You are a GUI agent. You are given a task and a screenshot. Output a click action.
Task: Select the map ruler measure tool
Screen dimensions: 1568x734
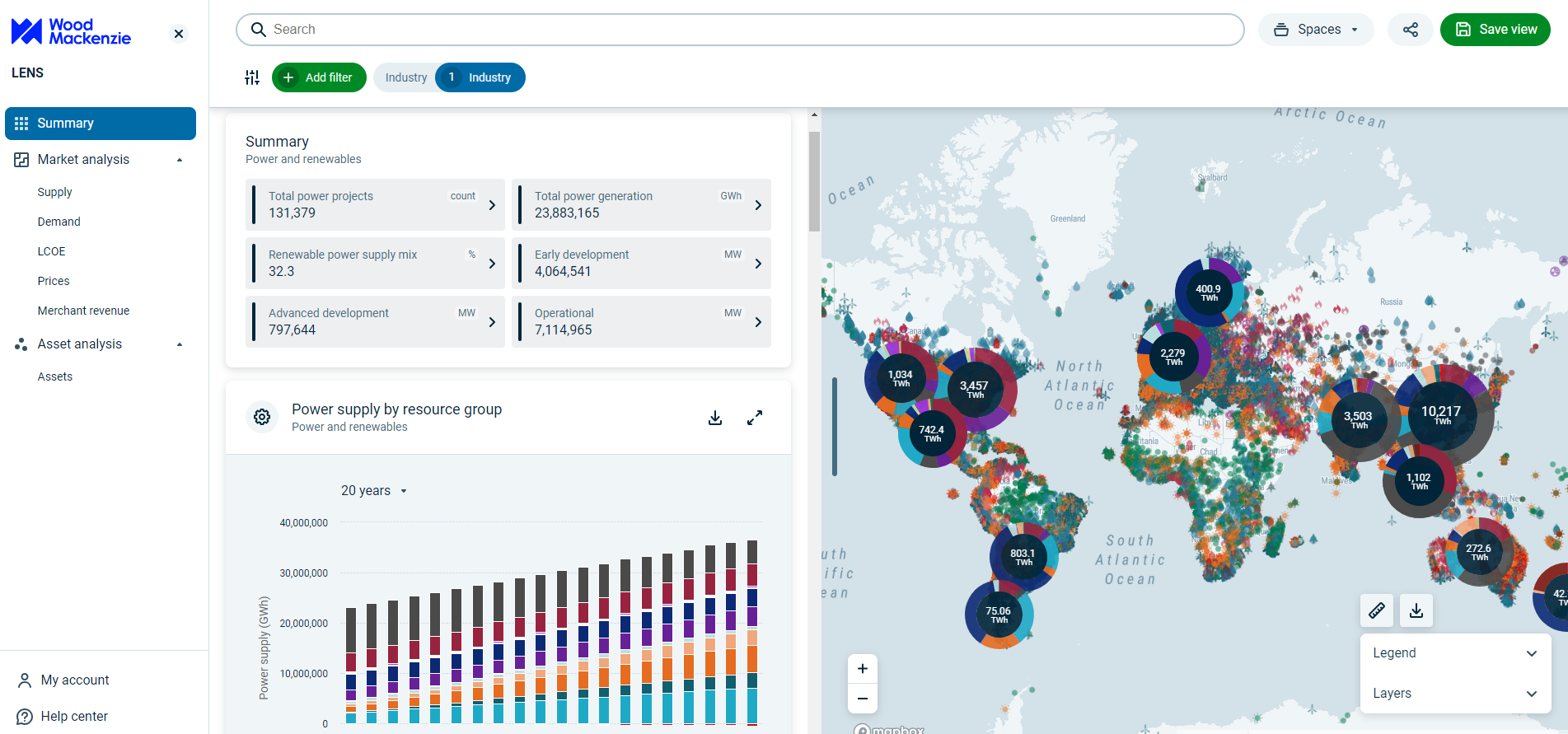click(x=1376, y=610)
